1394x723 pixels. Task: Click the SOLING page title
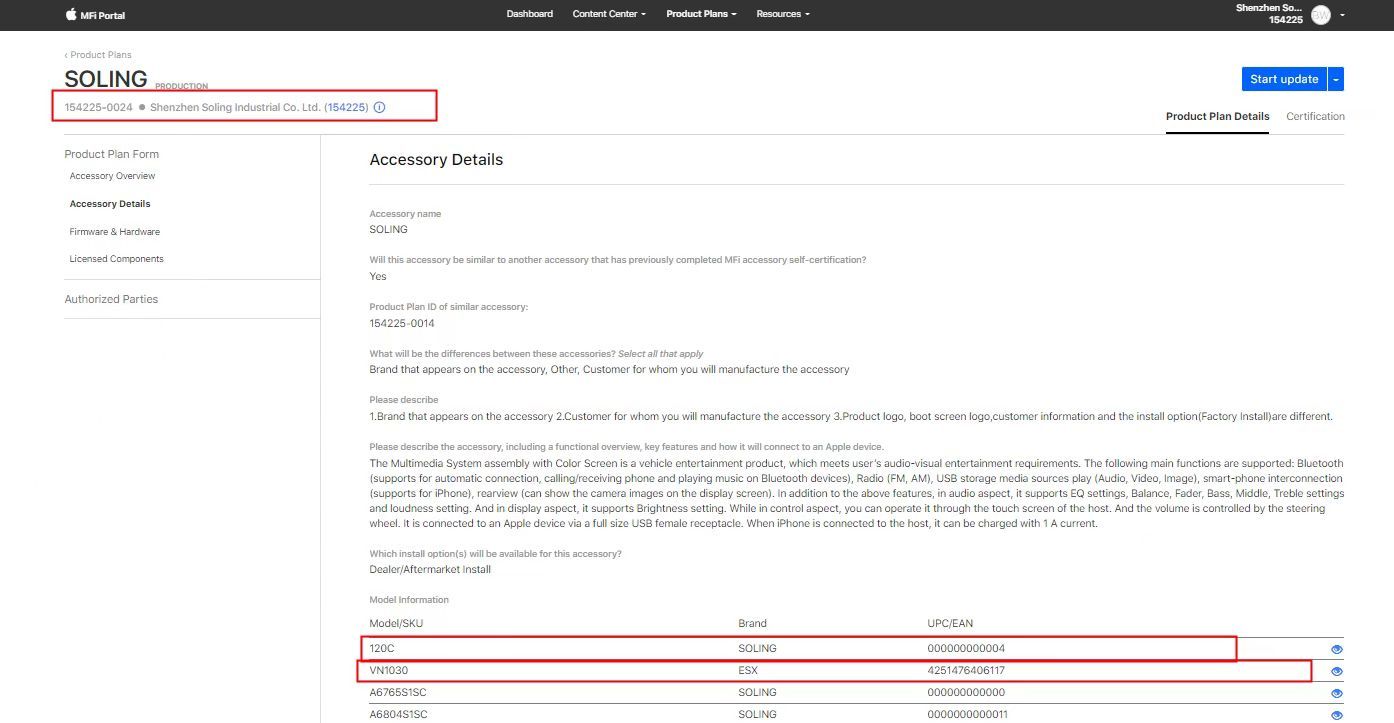coord(106,79)
